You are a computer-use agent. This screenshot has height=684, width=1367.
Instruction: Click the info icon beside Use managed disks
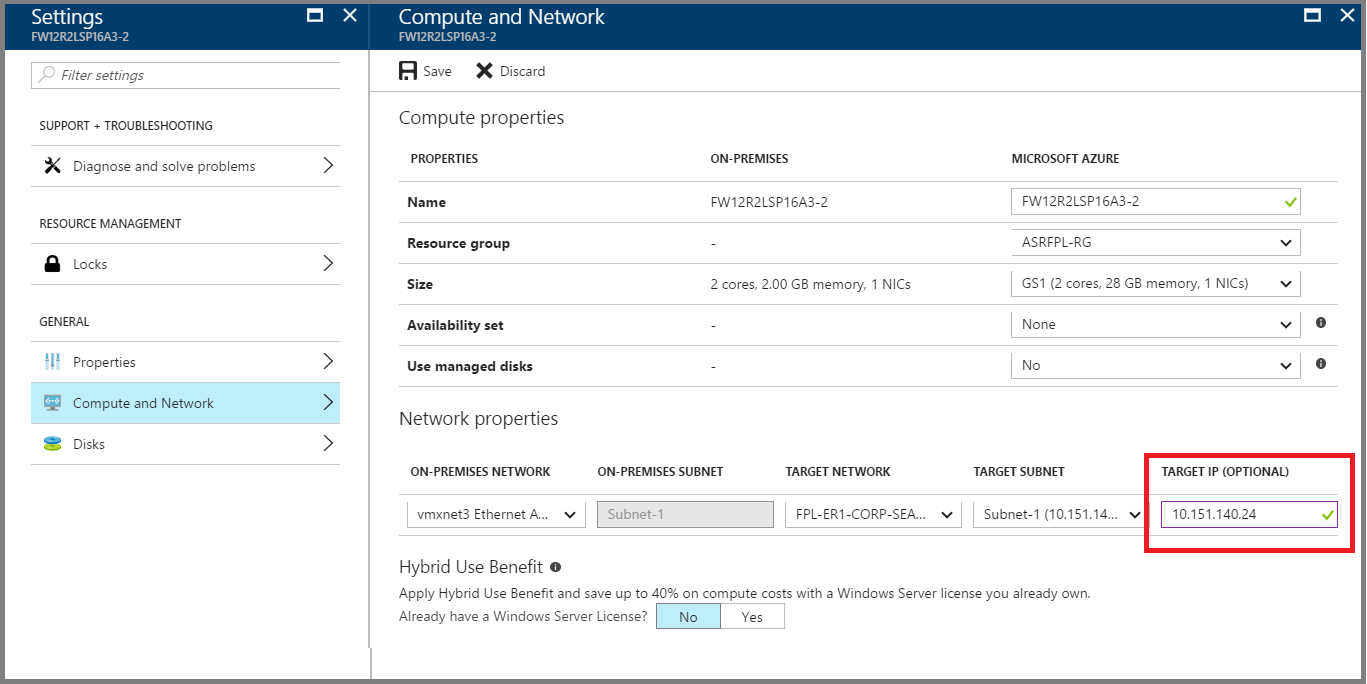pyautogui.click(x=1320, y=364)
